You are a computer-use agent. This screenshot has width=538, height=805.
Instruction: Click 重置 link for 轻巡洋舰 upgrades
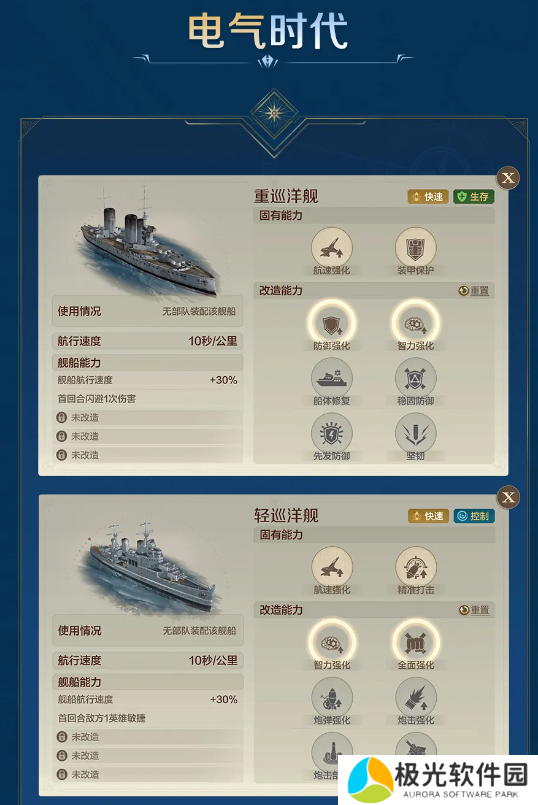(x=473, y=610)
